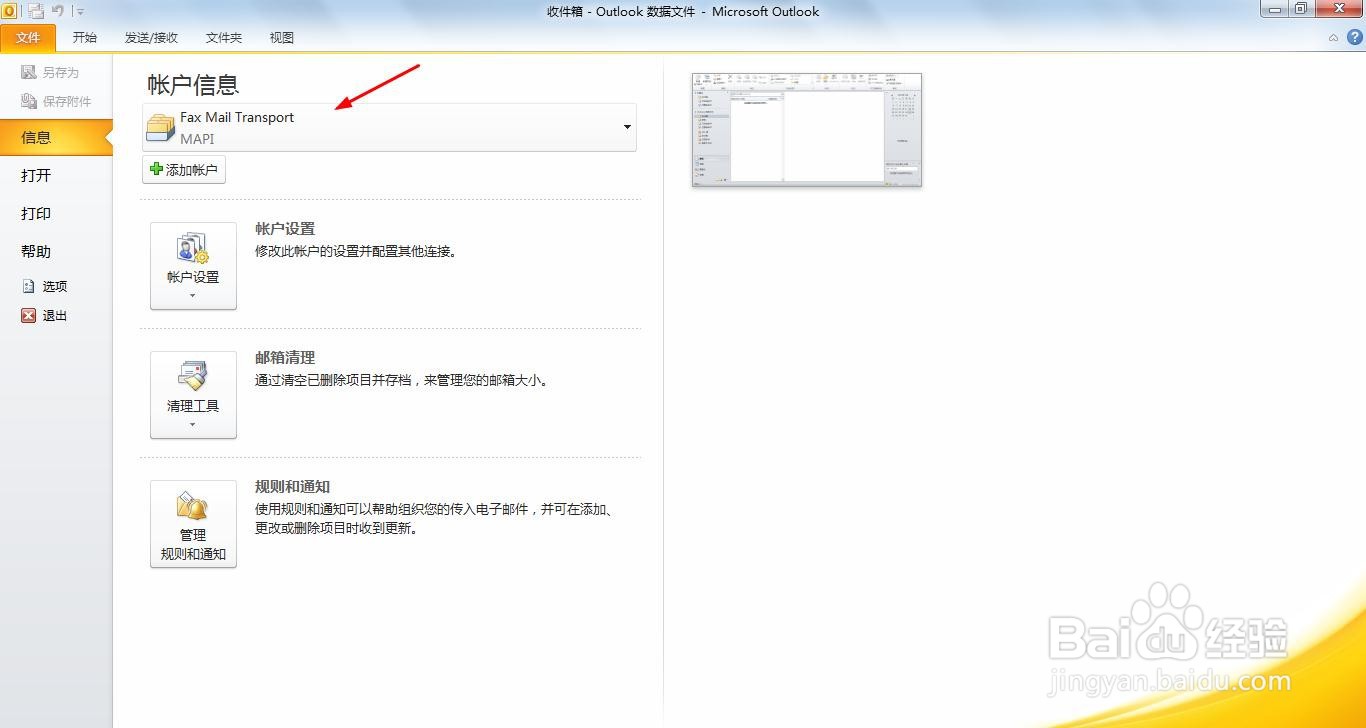
Task: Click the text 修改此帐户的设置并配置其他连接。
Action: click(x=358, y=252)
